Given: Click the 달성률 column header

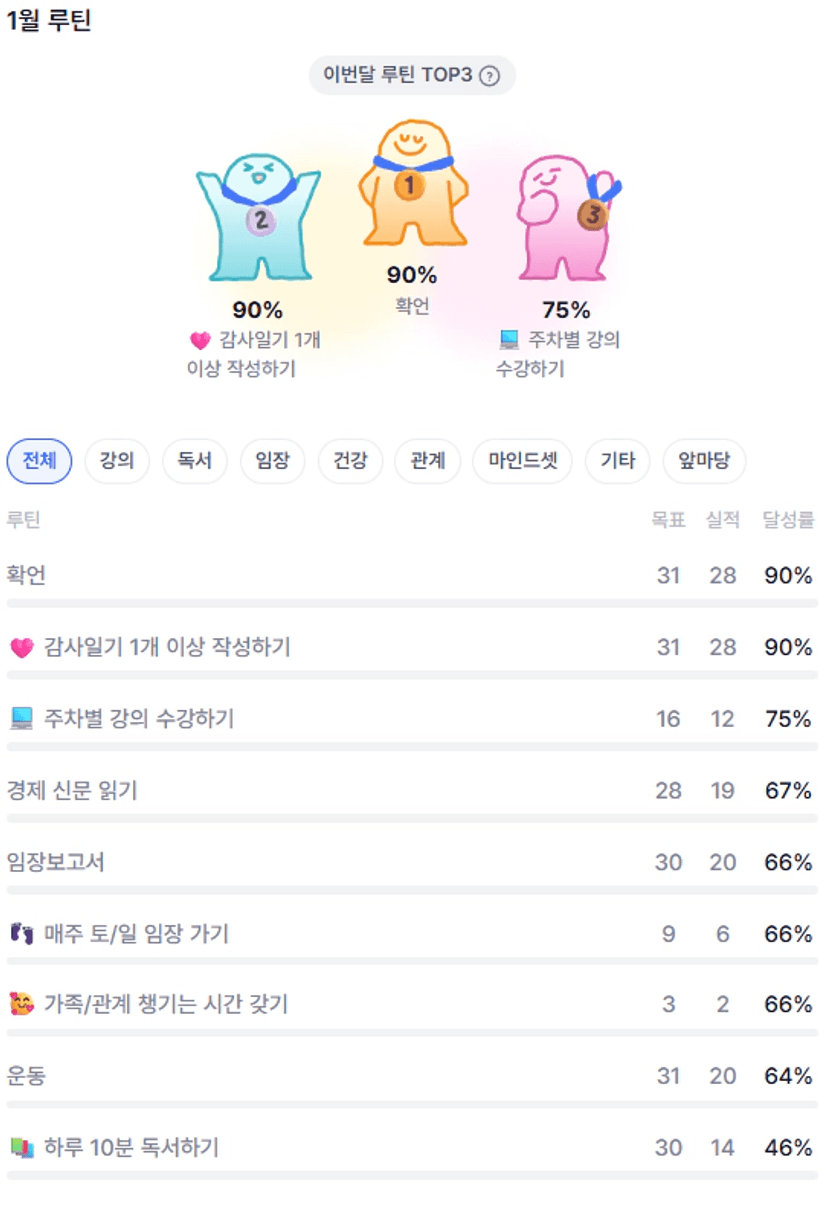Looking at the screenshot, I should [788, 520].
